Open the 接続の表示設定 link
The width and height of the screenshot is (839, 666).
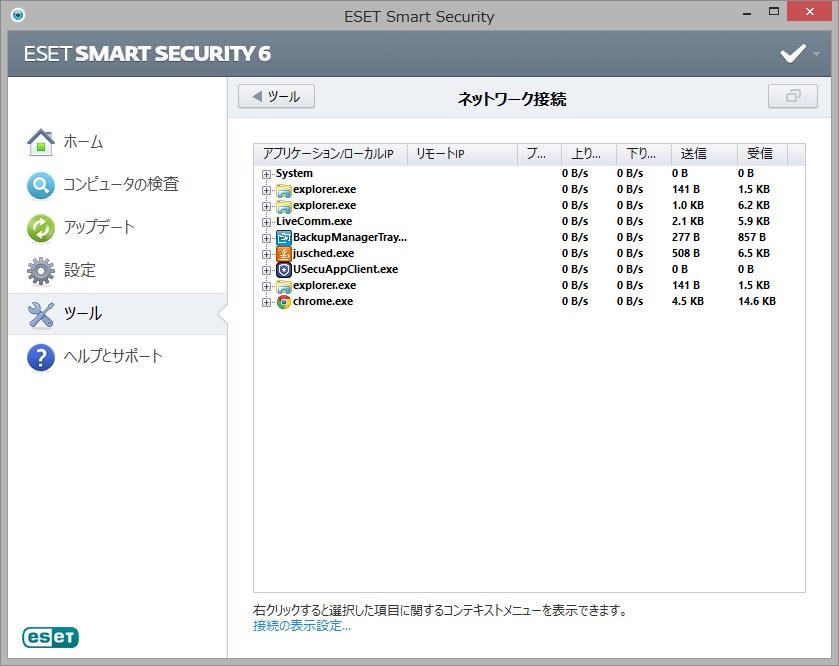point(302,625)
